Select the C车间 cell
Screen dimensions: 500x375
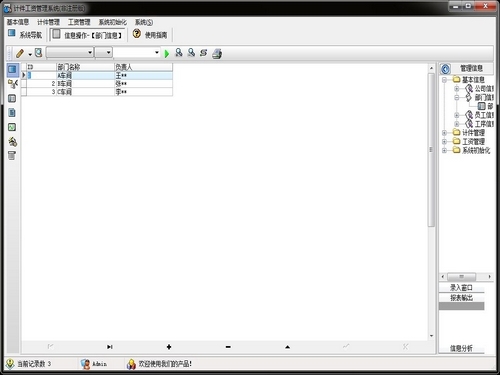(x=85, y=92)
